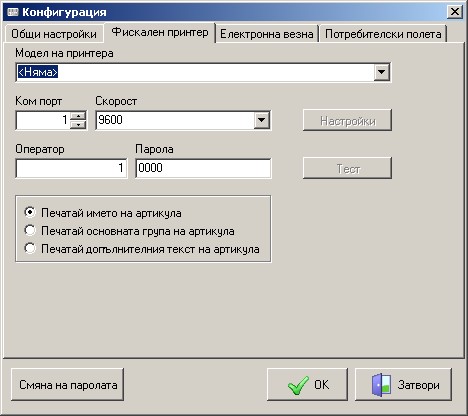Go to Потребителски полета tab
Image resolution: width=468 pixels, height=416 pixels.
tap(383, 34)
